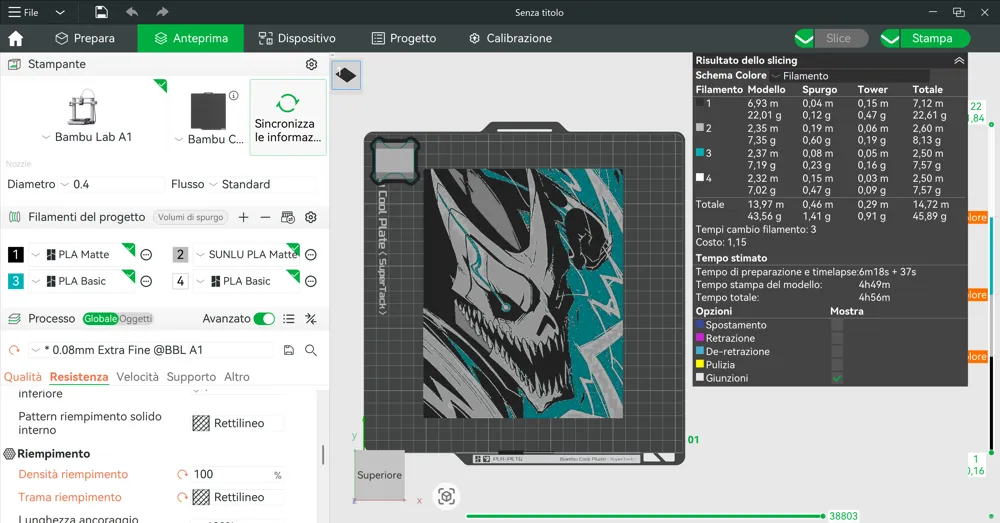Edit filament 1 preset options icon
This screenshot has height=523, width=1000.
(146, 255)
